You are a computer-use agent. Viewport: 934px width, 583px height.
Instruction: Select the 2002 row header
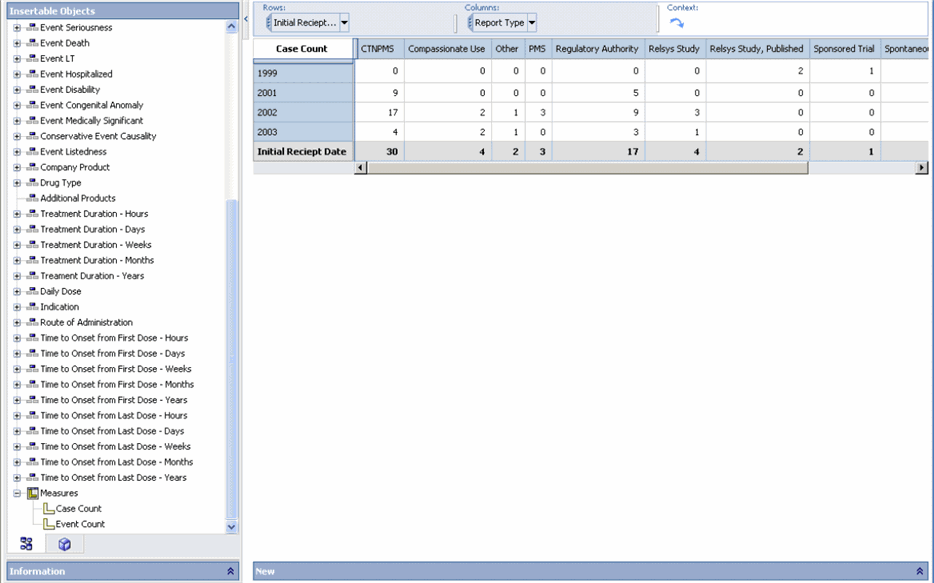click(x=303, y=113)
